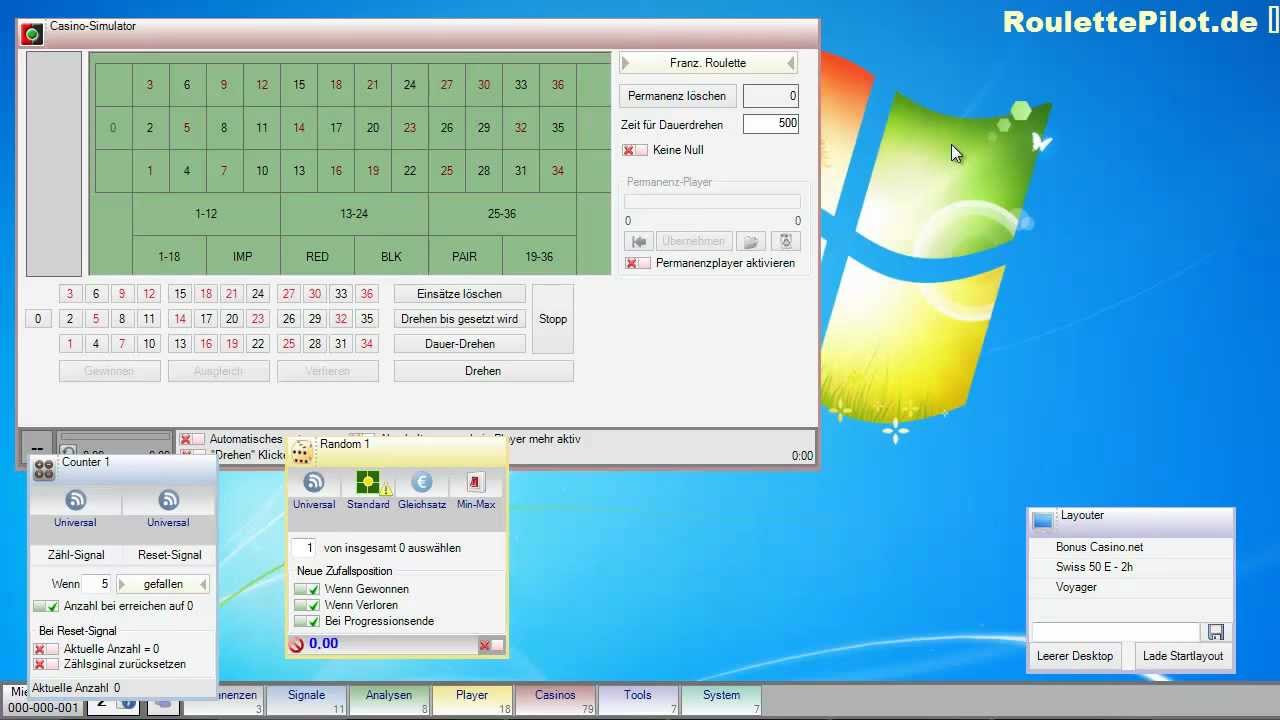Image resolution: width=1280 pixels, height=720 pixels.
Task: Click Zeit für Dauerdrehen field
Action: [771, 124]
